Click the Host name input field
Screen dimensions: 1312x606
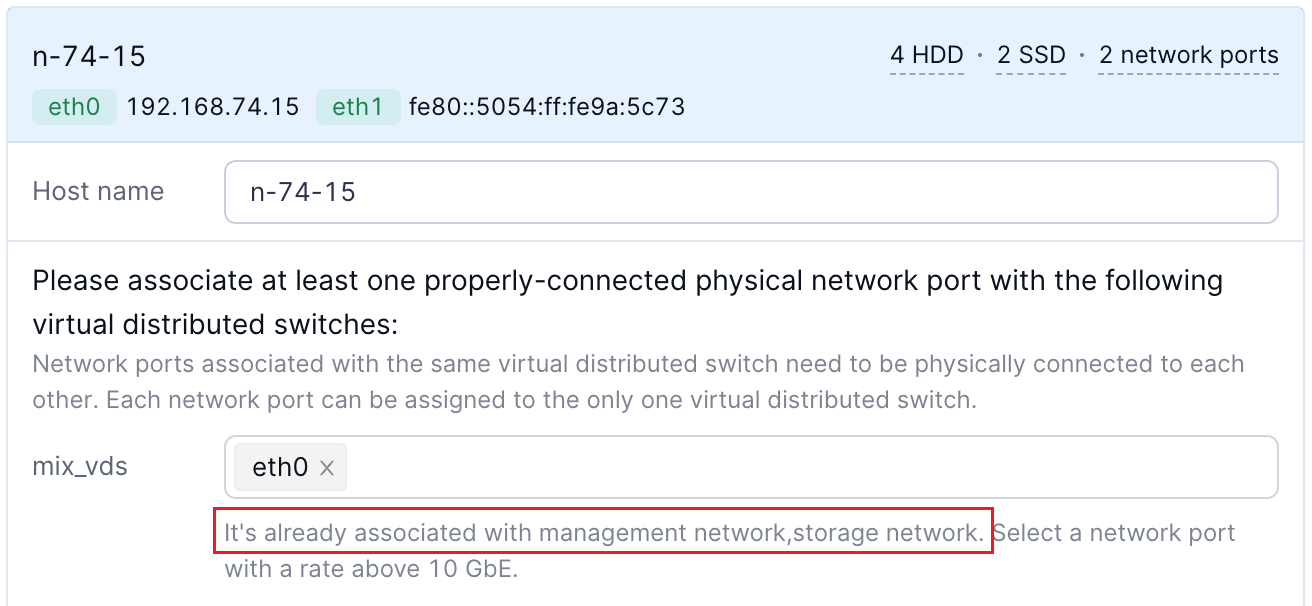click(750, 192)
